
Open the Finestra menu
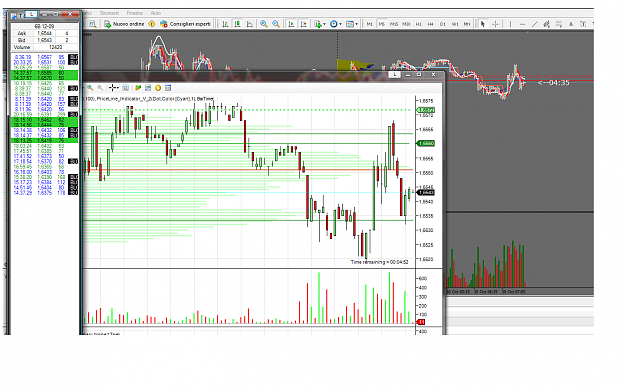pyautogui.click(x=135, y=13)
